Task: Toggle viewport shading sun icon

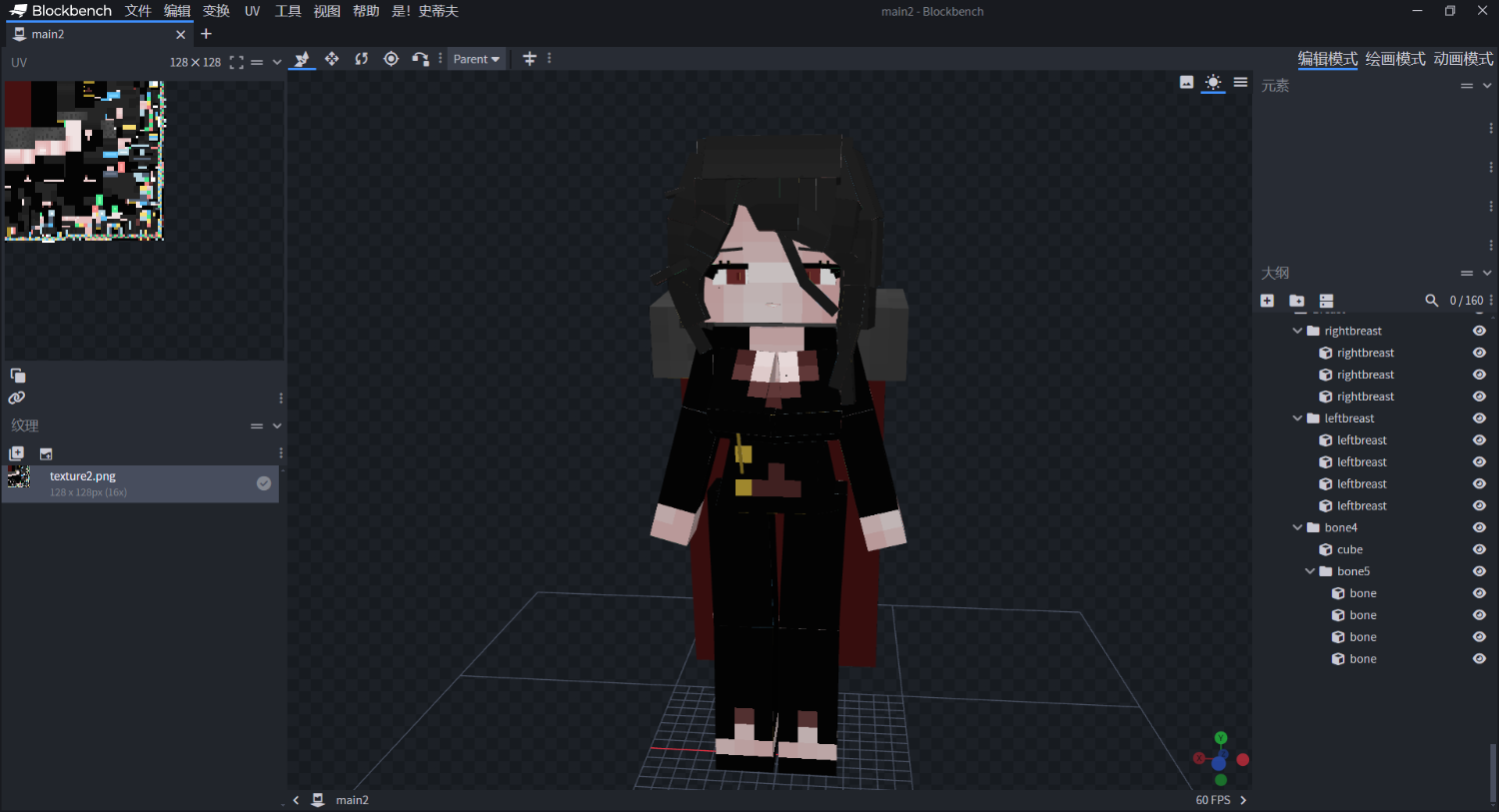Action: (x=1213, y=83)
